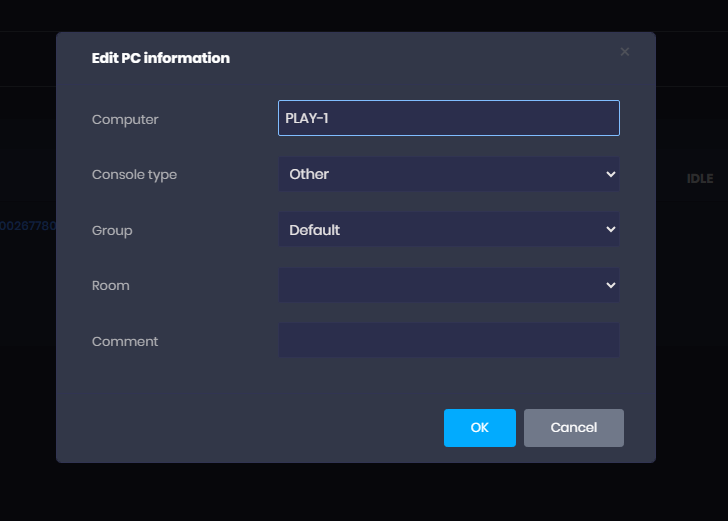Viewport: 728px width, 521px height.
Task: Click the Edit PC information title
Action: (x=161, y=58)
